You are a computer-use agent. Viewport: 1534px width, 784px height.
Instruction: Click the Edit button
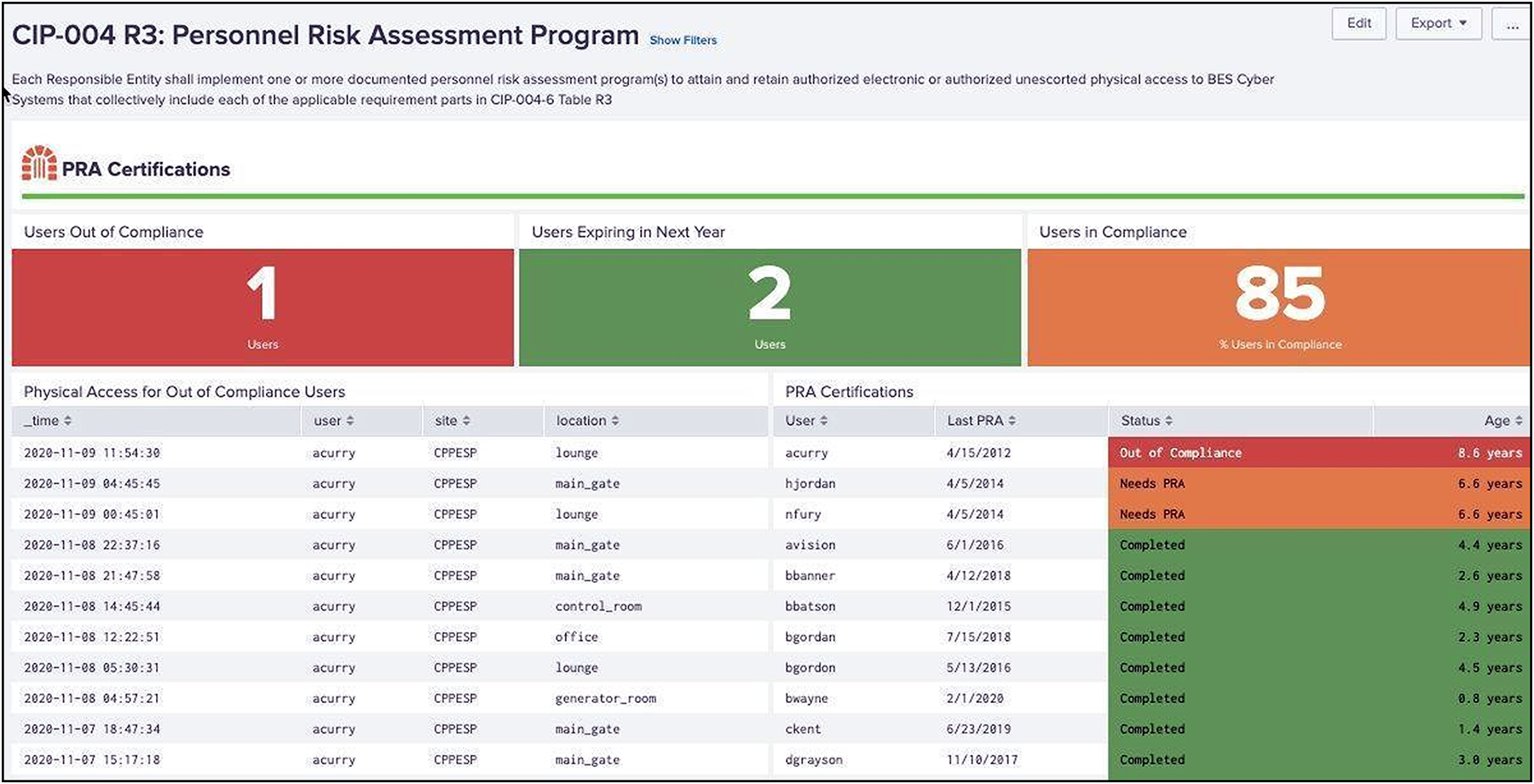[1359, 23]
